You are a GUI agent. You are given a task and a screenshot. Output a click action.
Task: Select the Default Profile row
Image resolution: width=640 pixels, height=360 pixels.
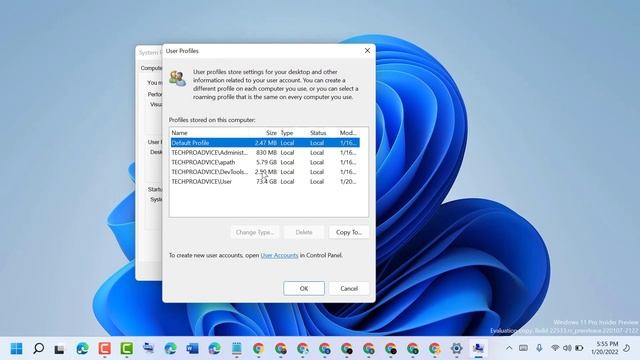(x=265, y=143)
